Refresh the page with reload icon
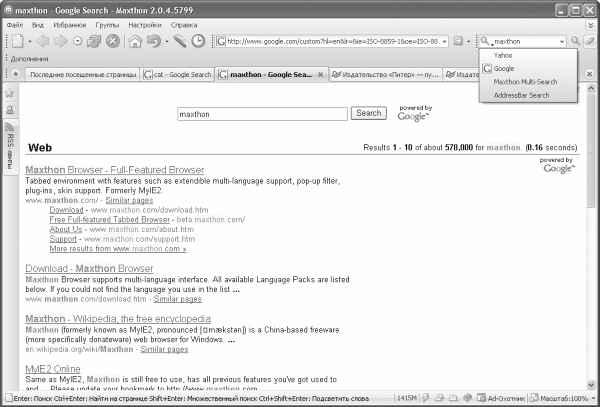600x407 pixels. [x=94, y=41]
